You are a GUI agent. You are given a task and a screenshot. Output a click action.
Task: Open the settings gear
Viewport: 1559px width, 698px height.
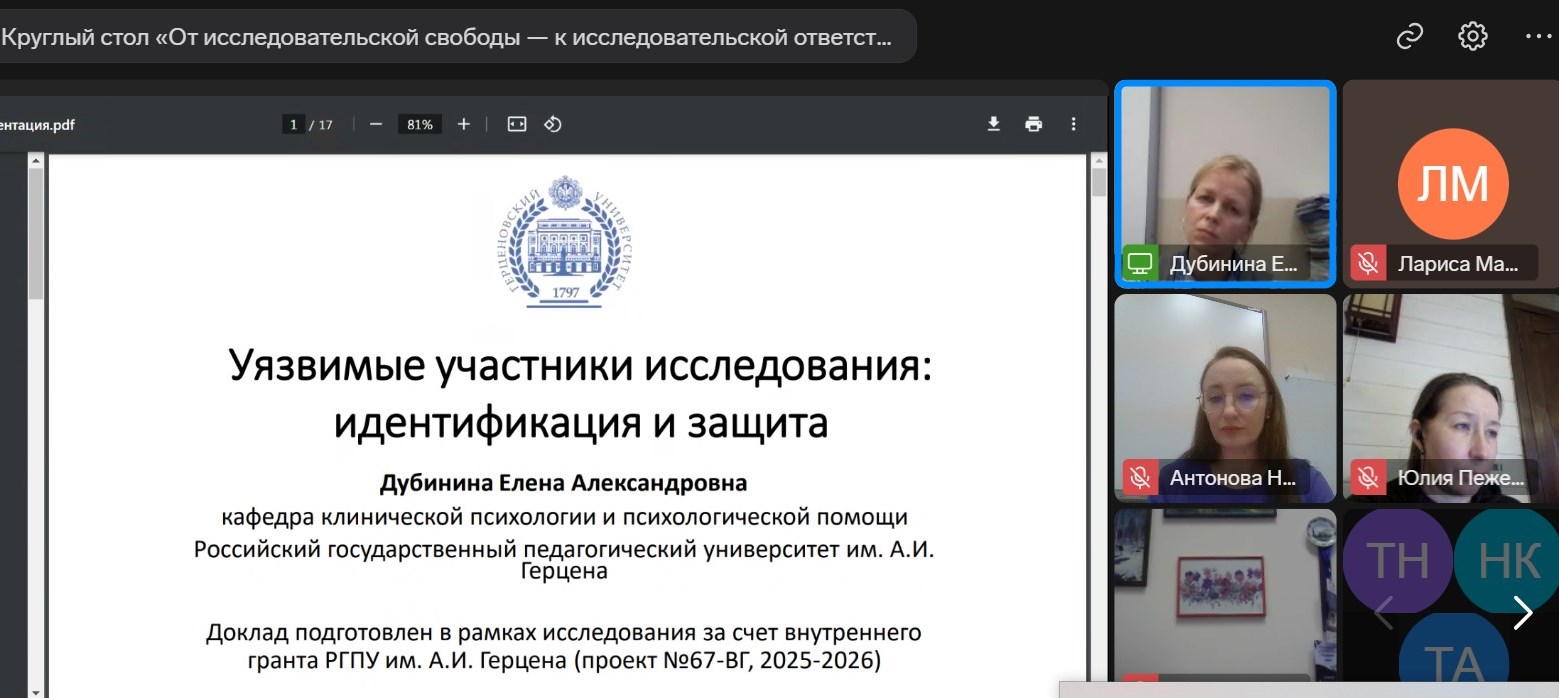pos(1472,37)
